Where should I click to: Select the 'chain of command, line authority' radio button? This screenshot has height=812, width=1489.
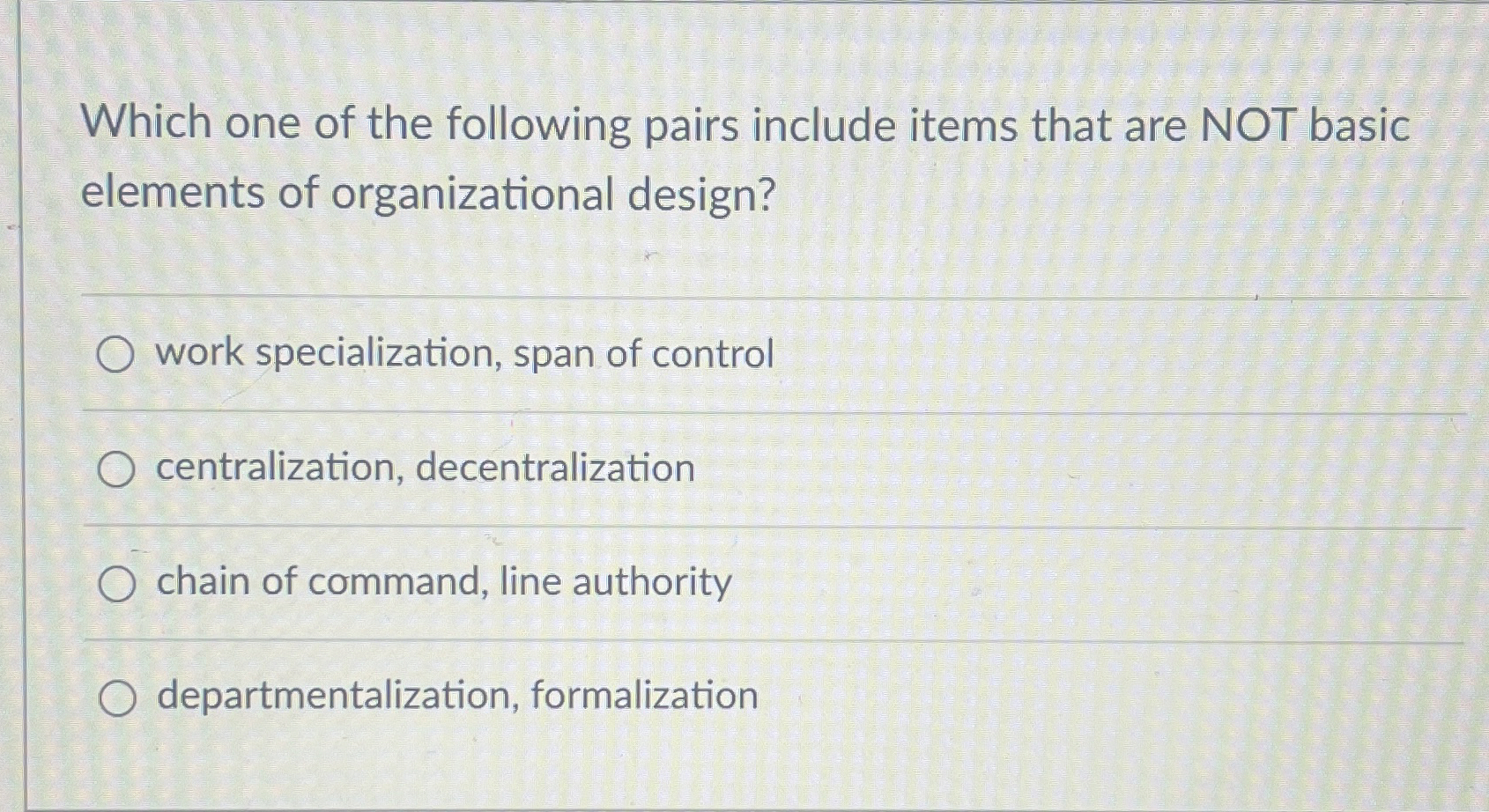coord(119,584)
